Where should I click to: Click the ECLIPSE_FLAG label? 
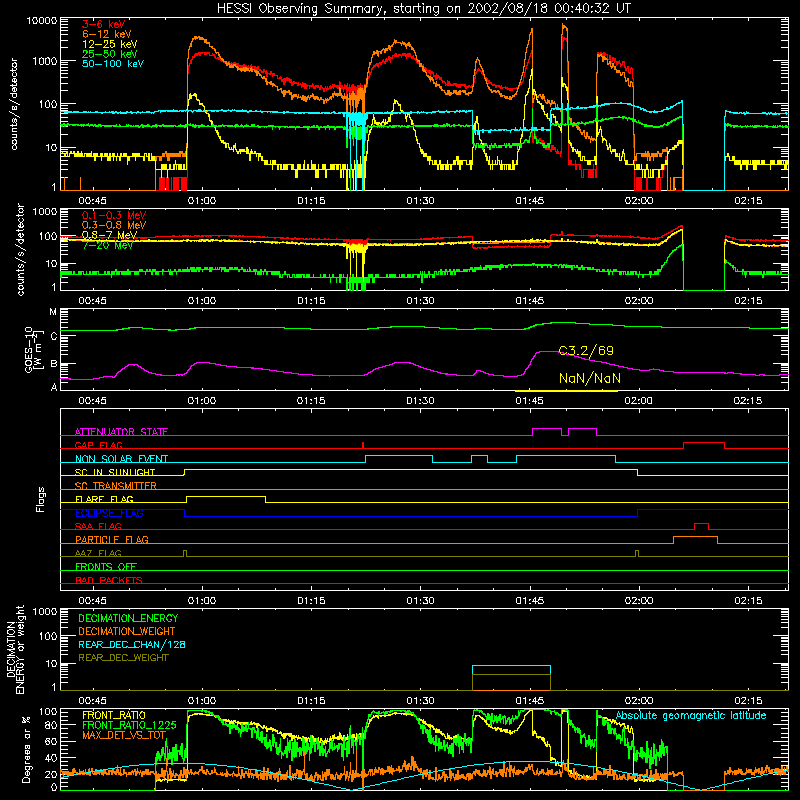109,513
